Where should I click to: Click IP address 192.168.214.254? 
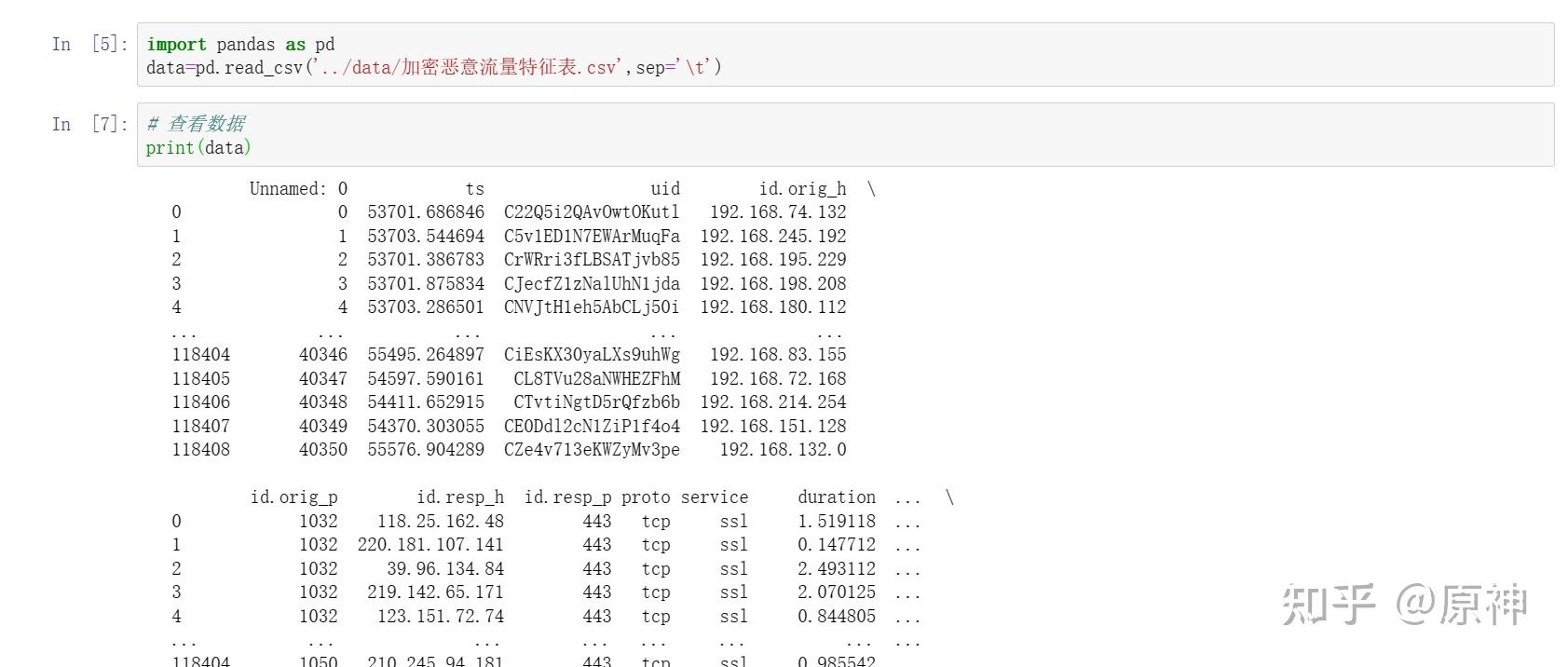tap(773, 402)
